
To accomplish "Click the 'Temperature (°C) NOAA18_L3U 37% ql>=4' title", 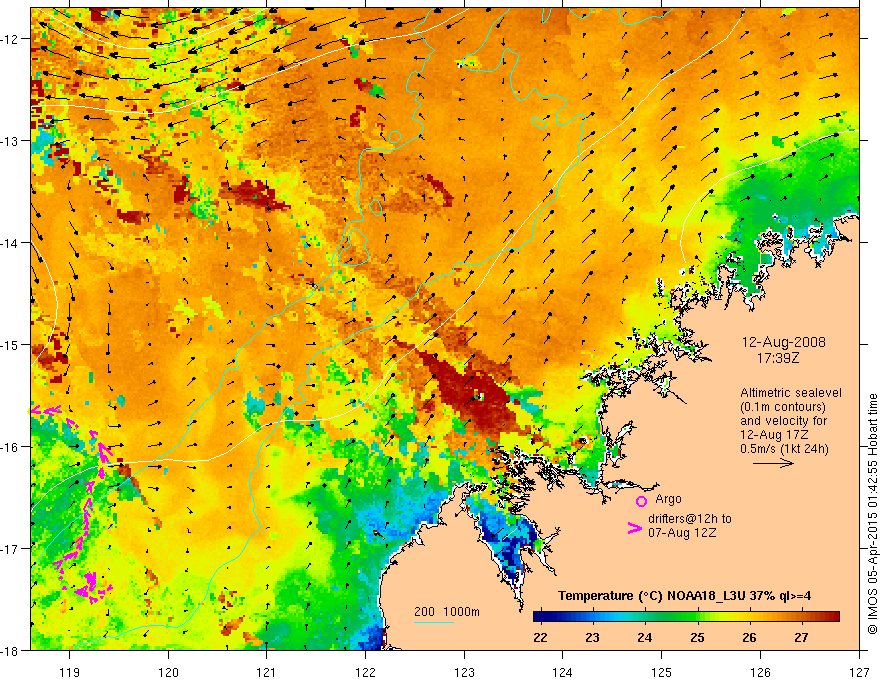I will pos(684,596).
